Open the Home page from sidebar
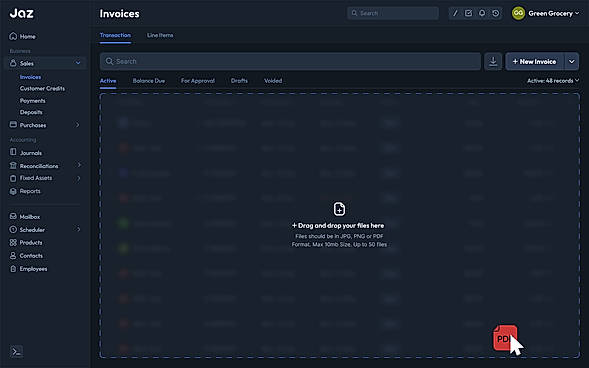The width and height of the screenshot is (589, 368). tap(23, 36)
